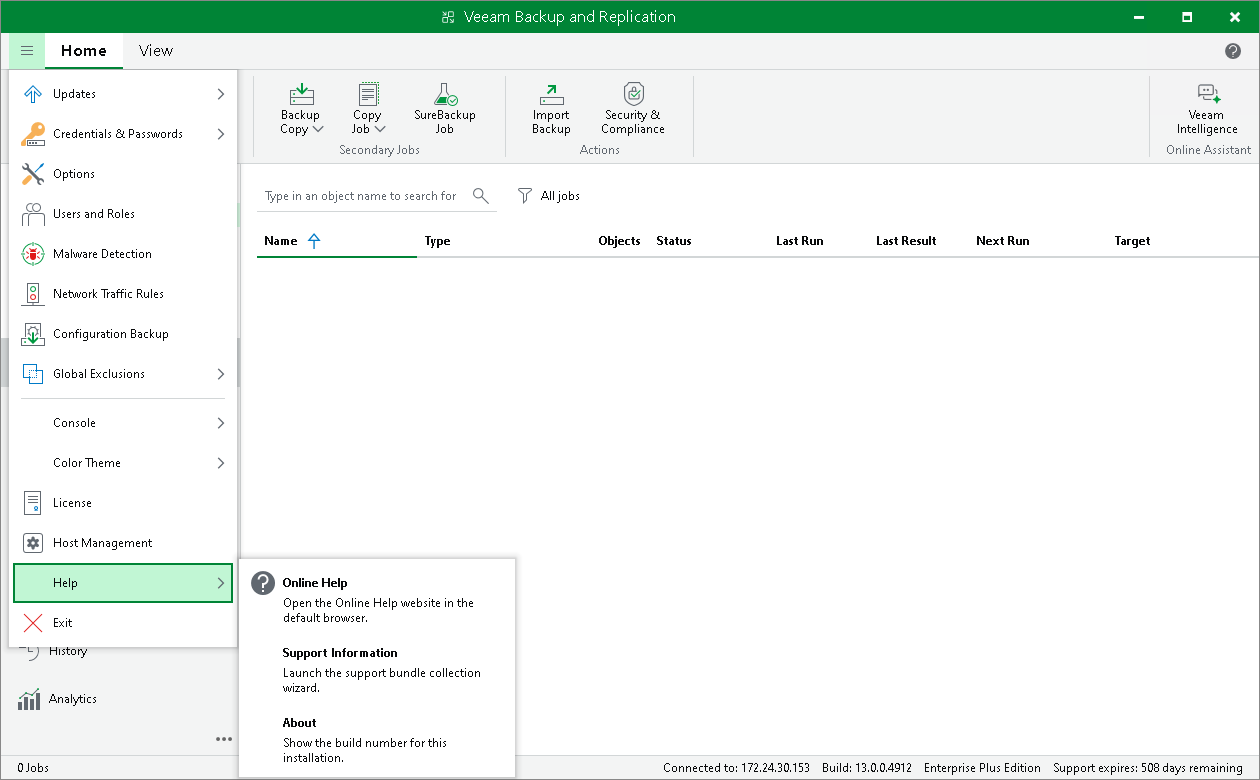Click the Status column header
Screen dimensions: 1260x780
coord(674,241)
